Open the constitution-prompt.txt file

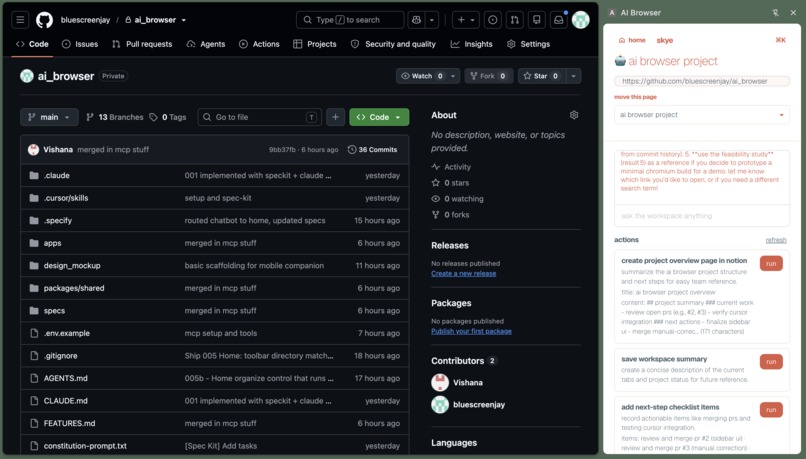[85, 446]
